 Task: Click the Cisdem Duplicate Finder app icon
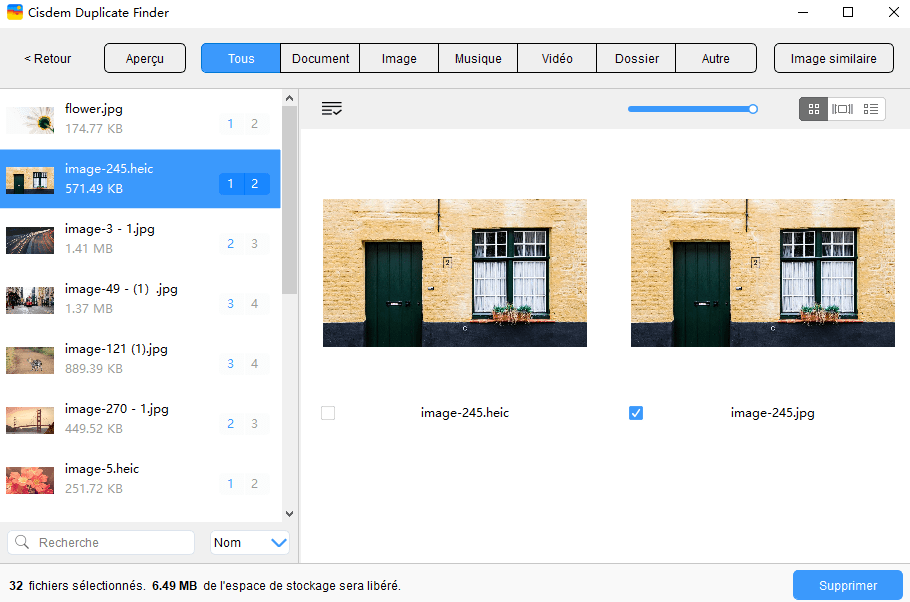[x=15, y=12]
